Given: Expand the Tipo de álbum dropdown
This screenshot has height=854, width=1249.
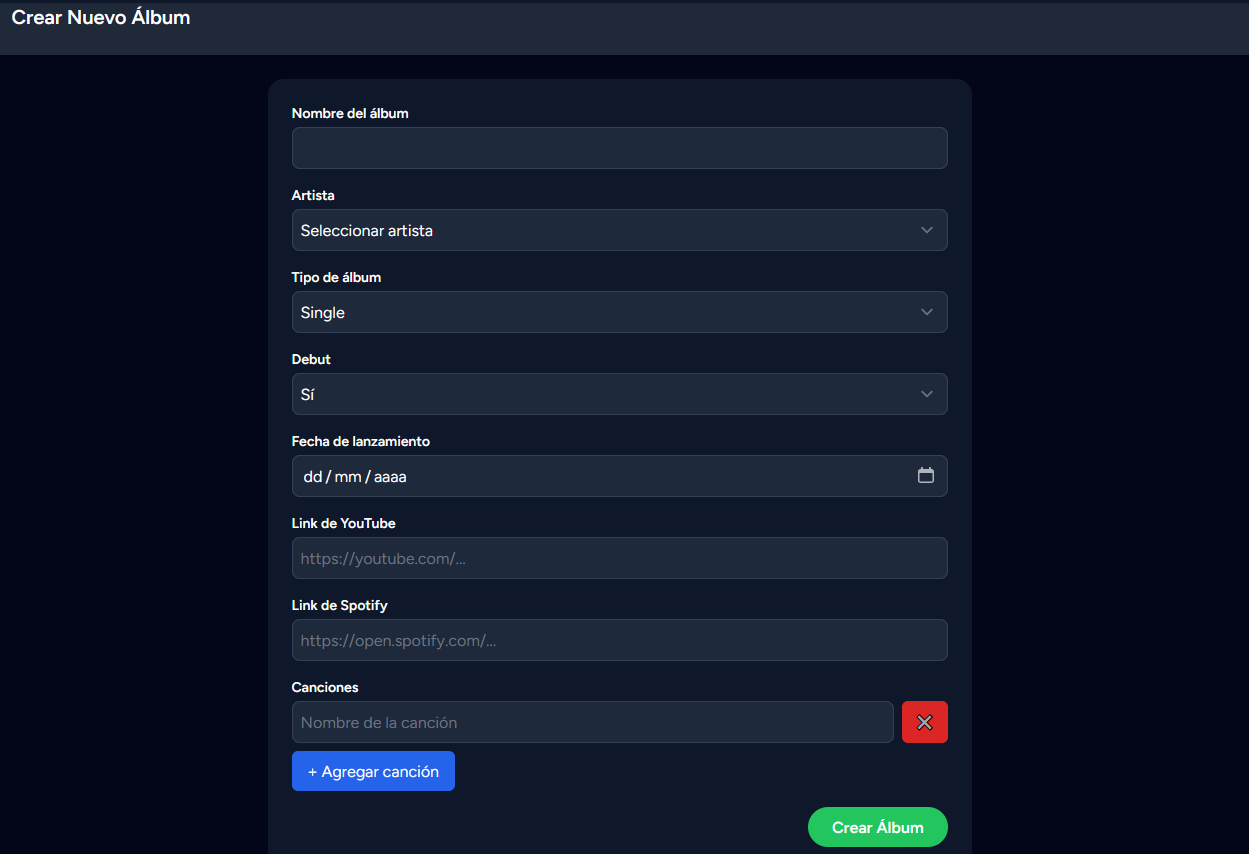Looking at the screenshot, I should pyautogui.click(x=619, y=312).
